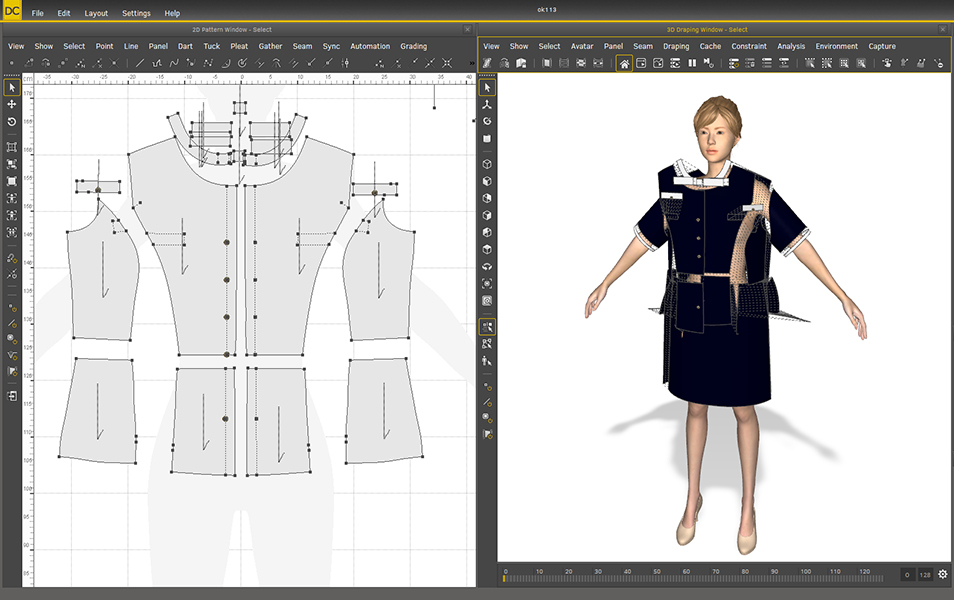Open the Layout menu
This screenshot has width=954, height=600.
tap(96, 14)
